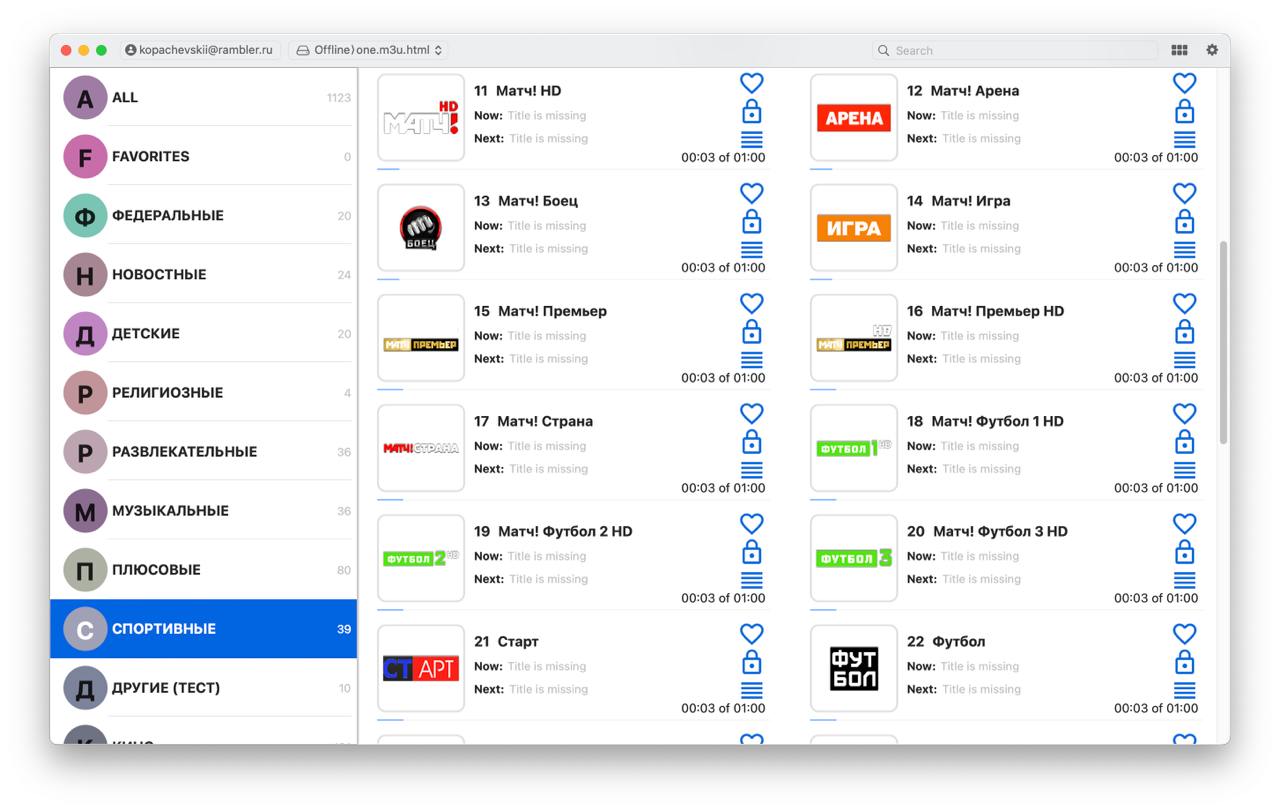Open playlist selector one.m3u.html dropdown
Screen dimensions: 1280x810
(368, 50)
